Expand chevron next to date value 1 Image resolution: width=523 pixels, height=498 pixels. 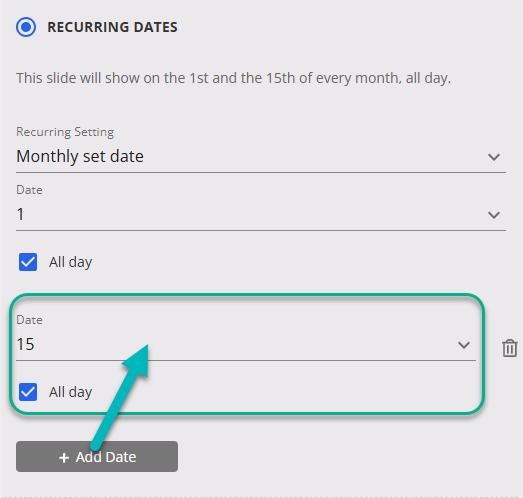(x=494, y=214)
